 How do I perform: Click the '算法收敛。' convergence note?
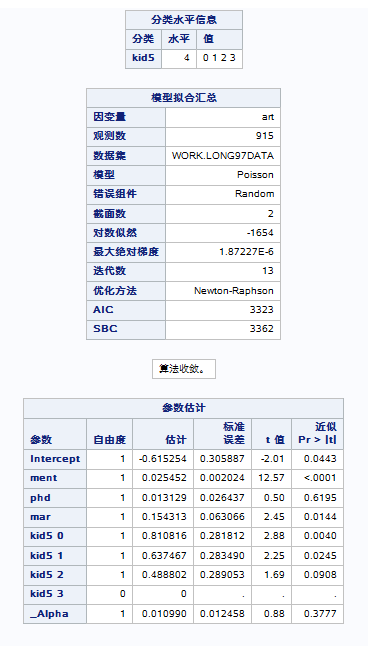click(184, 369)
